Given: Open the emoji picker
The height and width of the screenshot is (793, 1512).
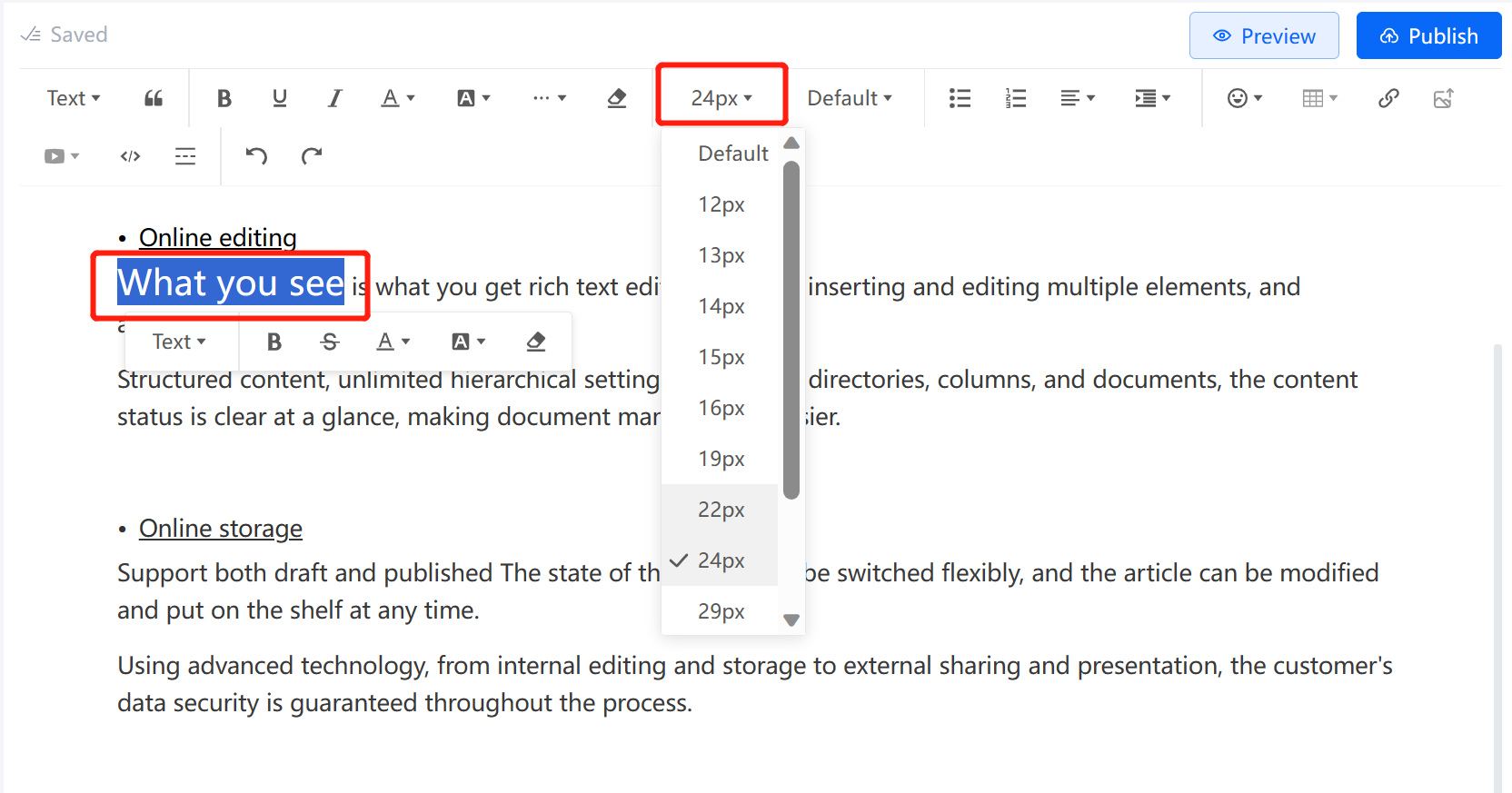Looking at the screenshot, I should tap(1245, 98).
